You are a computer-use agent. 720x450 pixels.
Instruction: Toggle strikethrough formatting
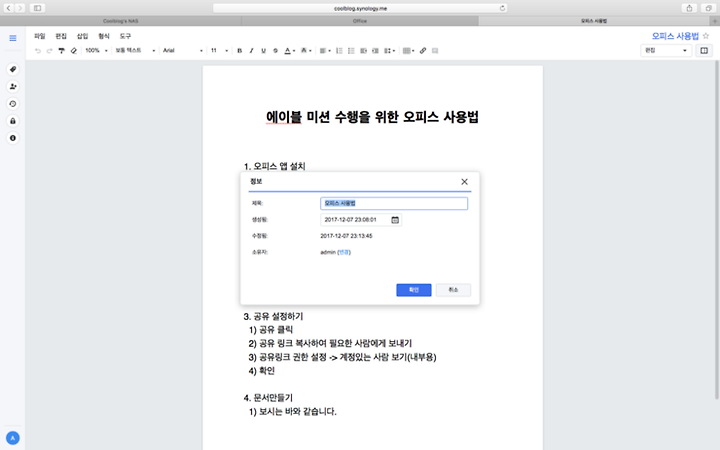[275, 51]
